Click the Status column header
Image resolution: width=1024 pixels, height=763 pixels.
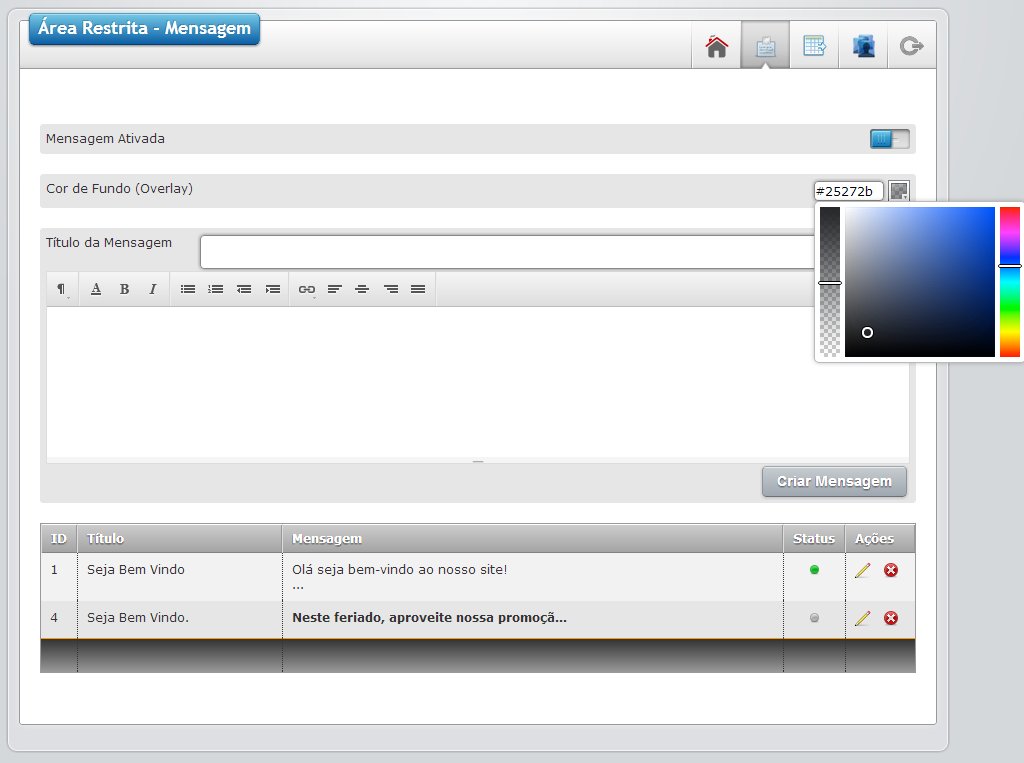[x=814, y=538]
